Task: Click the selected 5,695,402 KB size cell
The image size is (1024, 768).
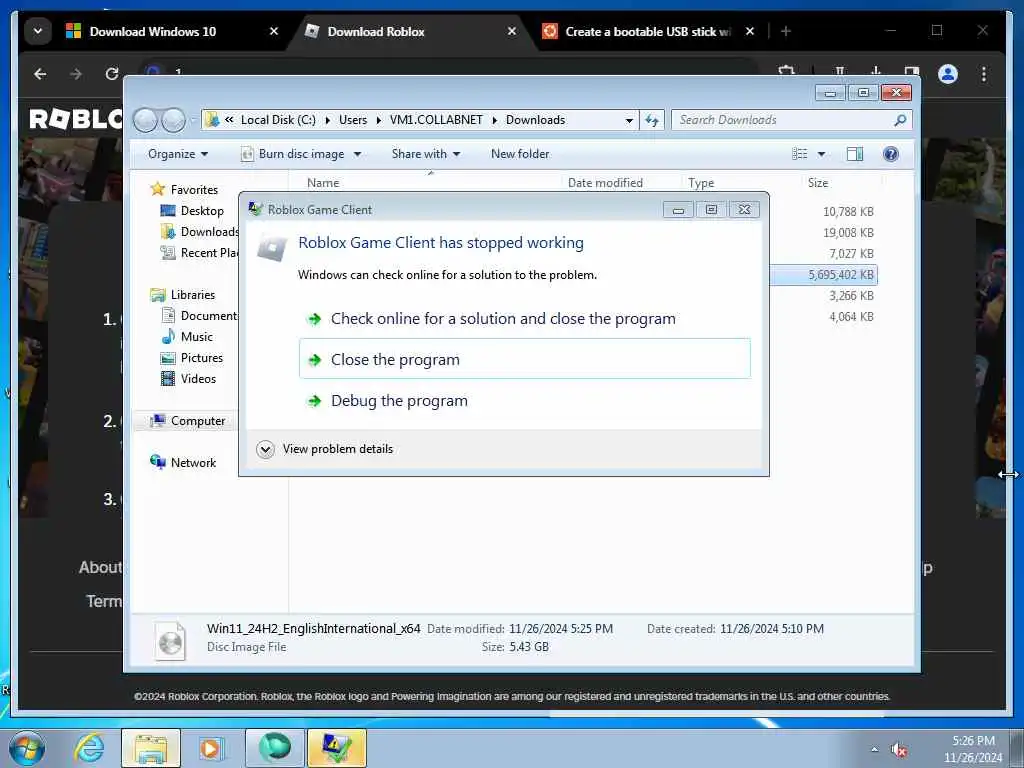Action: [840, 275]
